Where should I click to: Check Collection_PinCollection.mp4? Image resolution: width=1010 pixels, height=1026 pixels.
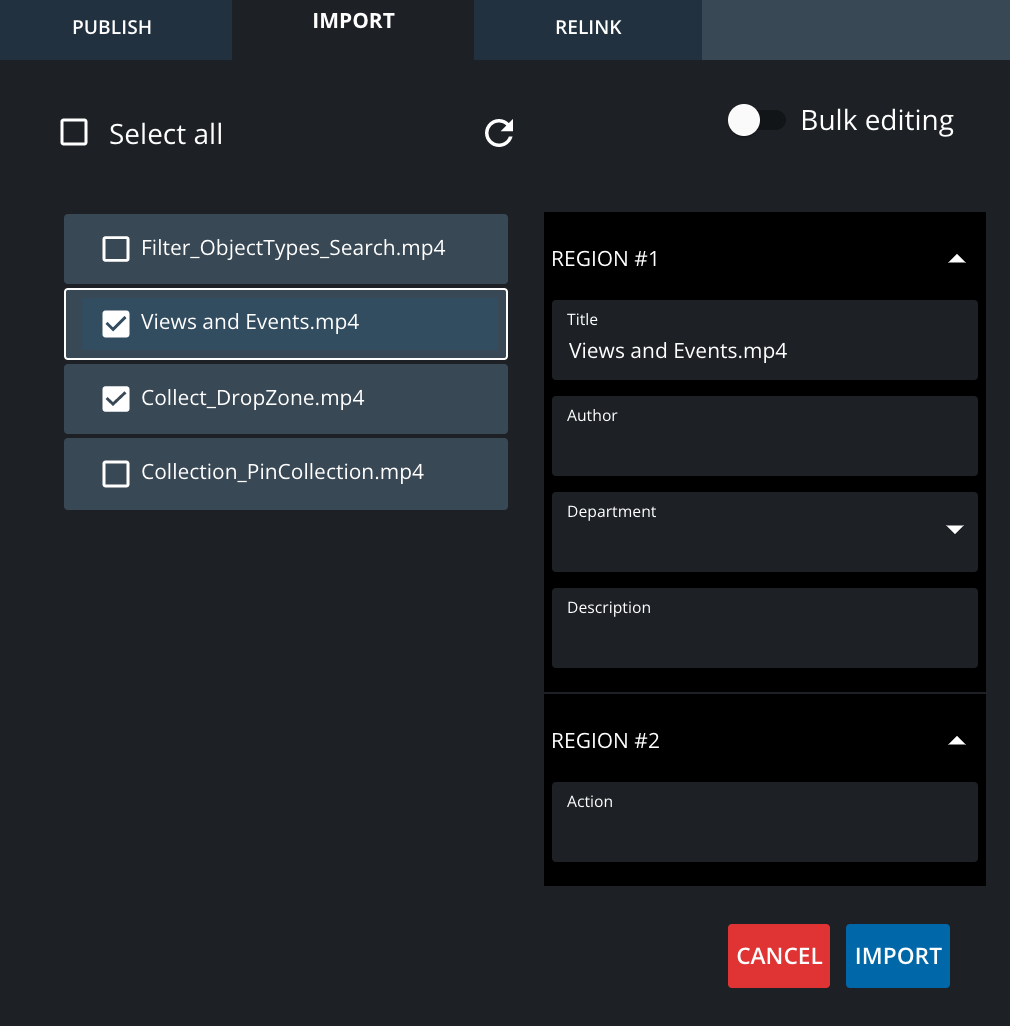[115, 473]
